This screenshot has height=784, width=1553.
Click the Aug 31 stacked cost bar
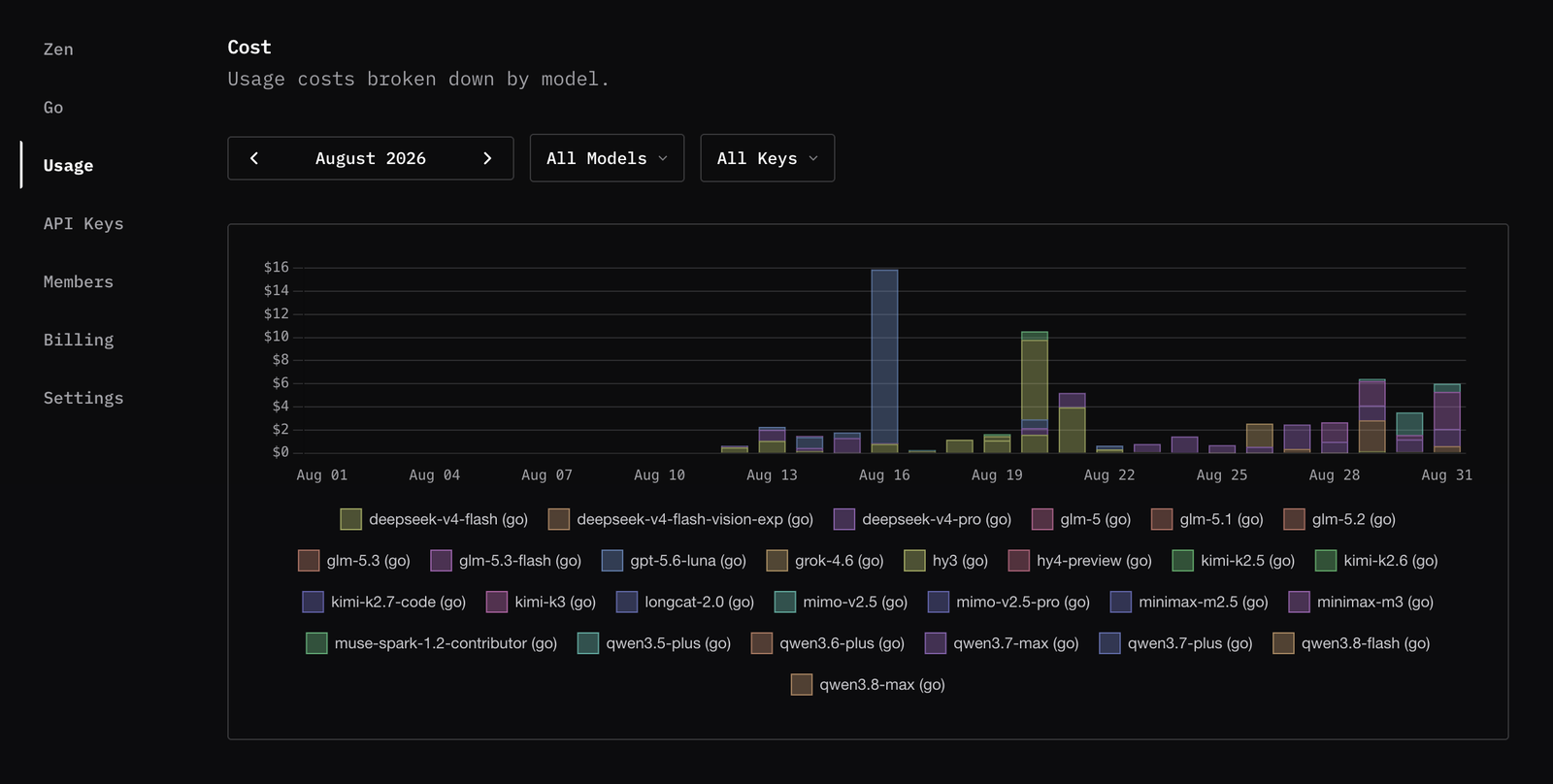point(1447,419)
